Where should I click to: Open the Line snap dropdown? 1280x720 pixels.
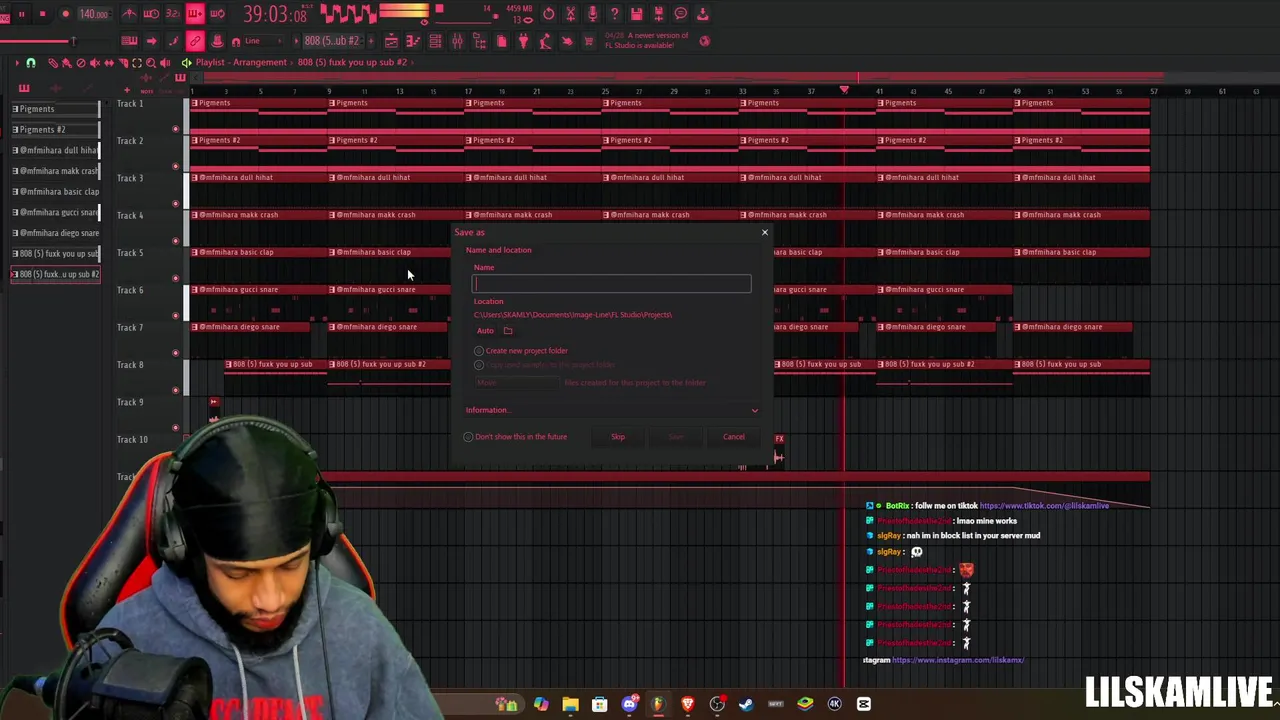coord(263,41)
